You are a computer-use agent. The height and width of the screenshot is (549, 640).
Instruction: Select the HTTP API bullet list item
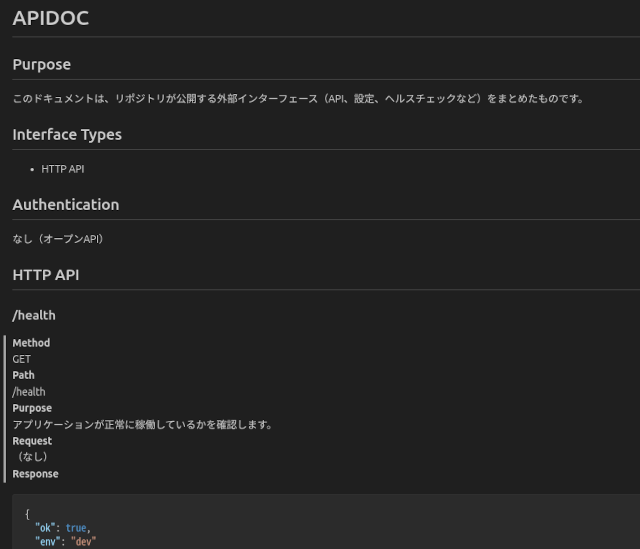point(63,169)
